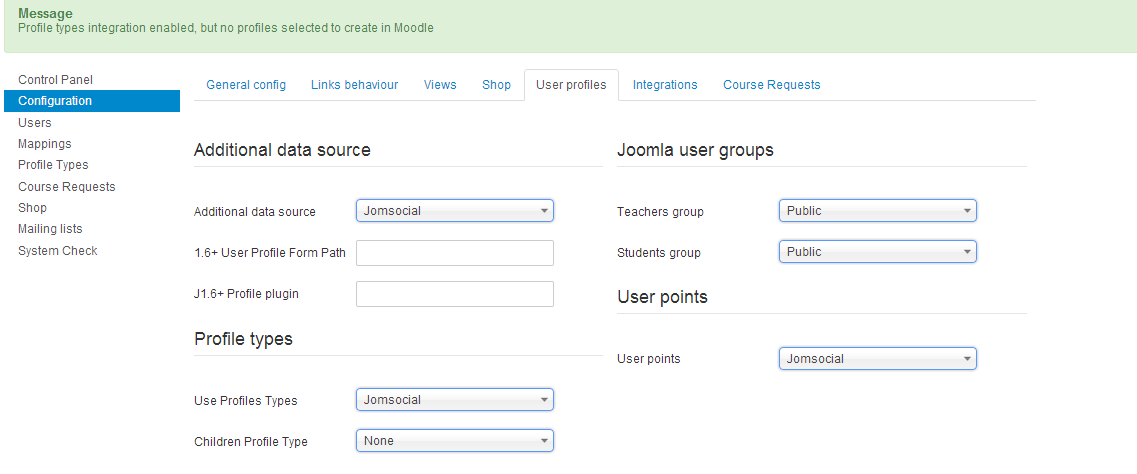Expand the Use Profiles Types dropdown

tap(454, 400)
